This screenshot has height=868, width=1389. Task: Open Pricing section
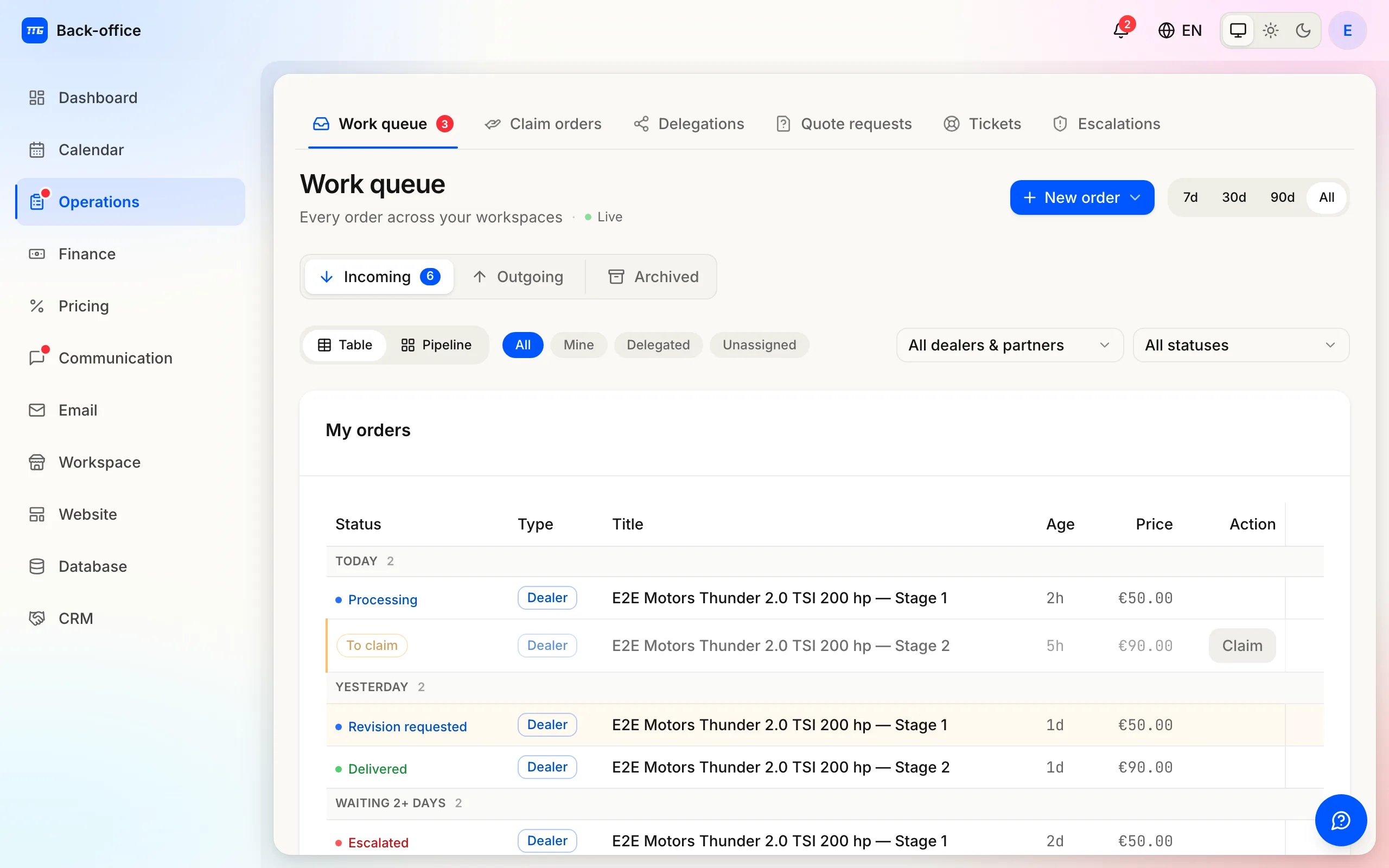pyautogui.click(x=130, y=306)
